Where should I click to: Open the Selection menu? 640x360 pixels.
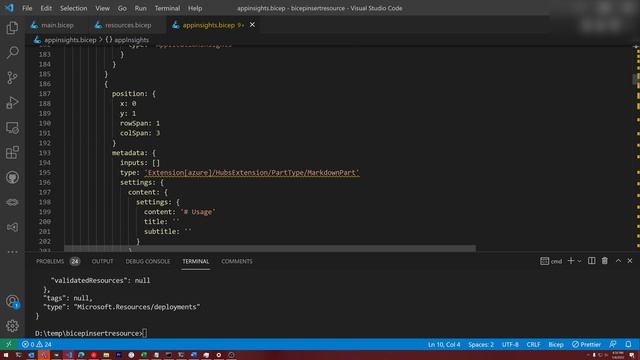pos(73,8)
